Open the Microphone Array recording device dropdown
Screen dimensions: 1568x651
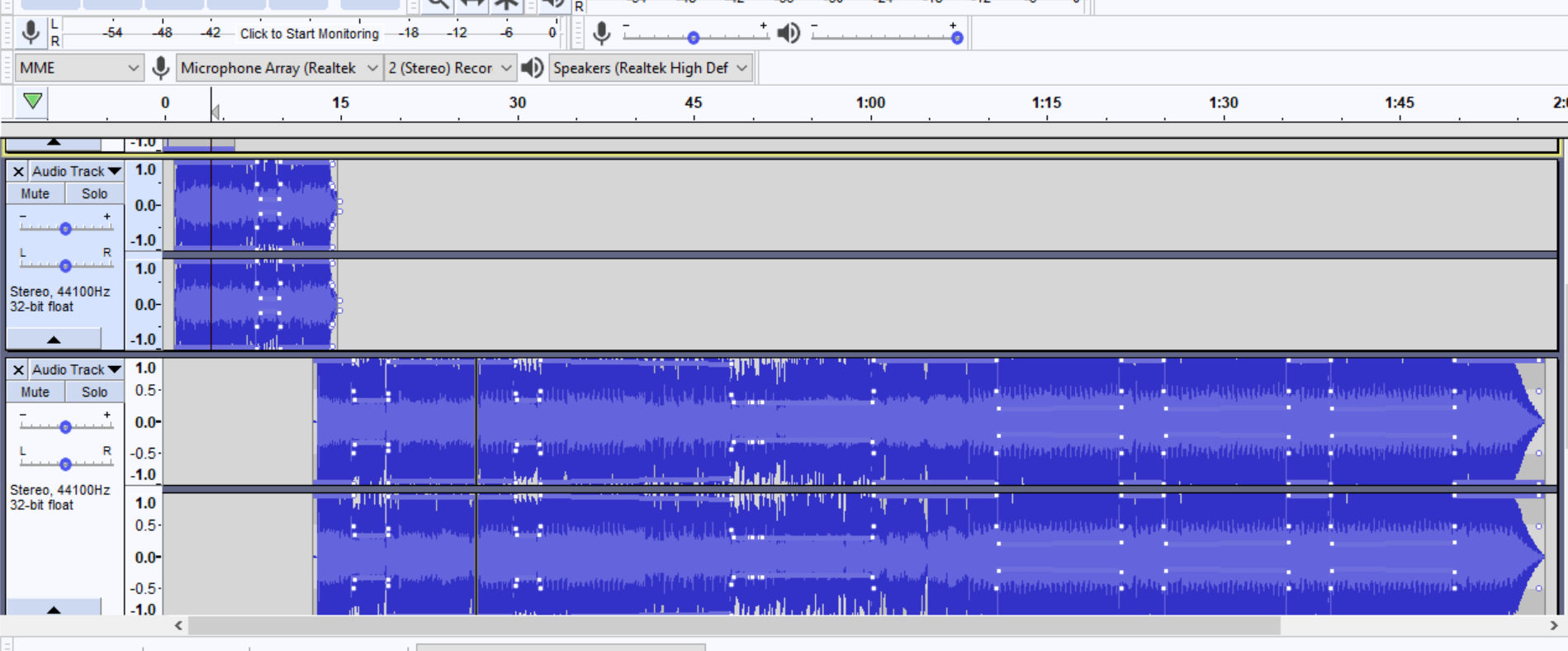point(279,68)
